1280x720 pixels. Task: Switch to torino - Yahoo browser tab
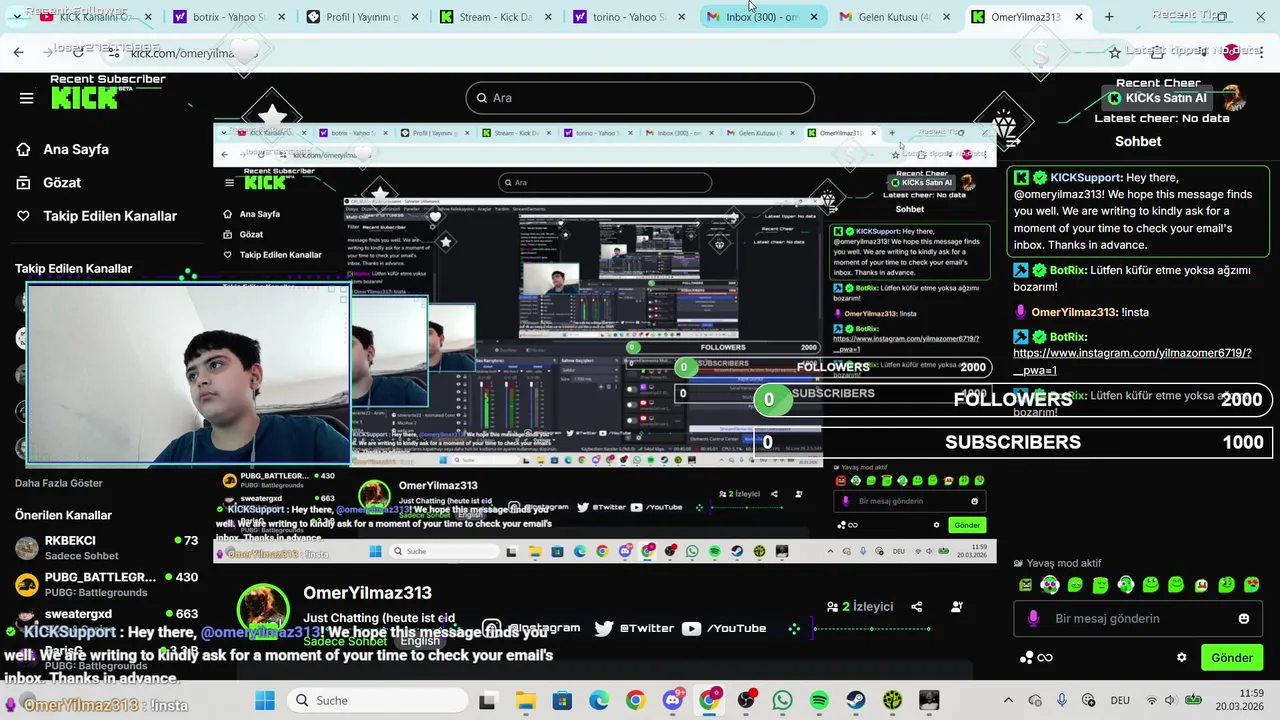pos(628,17)
